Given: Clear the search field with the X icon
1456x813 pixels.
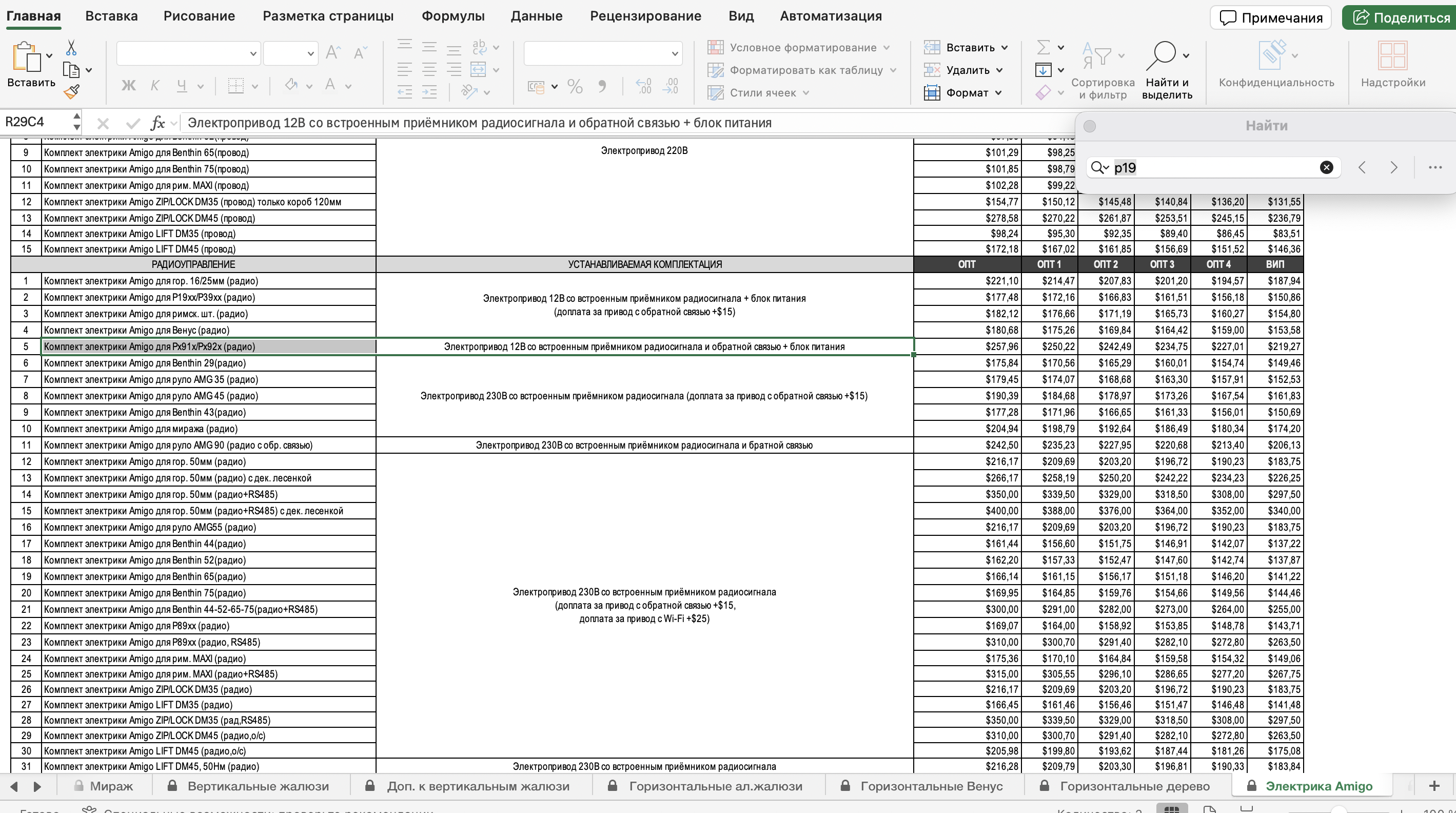Looking at the screenshot, I should (1326, 167).
